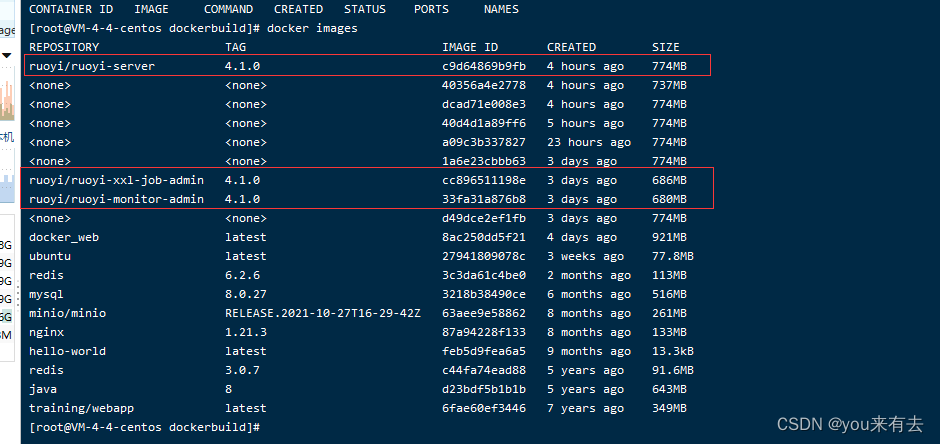Select repository name ruoyi/ruoyi-server
The width and height of the screenshot is (940, 444).
(x=92, y=66)
